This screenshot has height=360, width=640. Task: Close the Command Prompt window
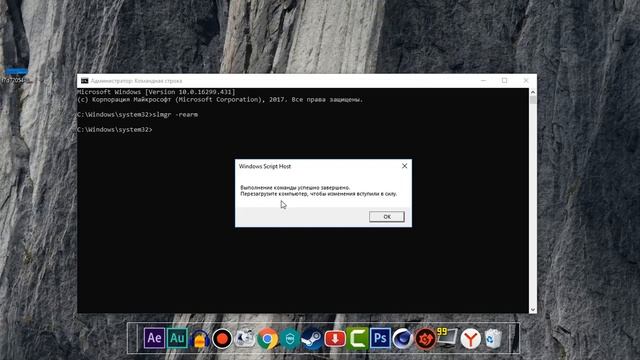click(526, 81)
